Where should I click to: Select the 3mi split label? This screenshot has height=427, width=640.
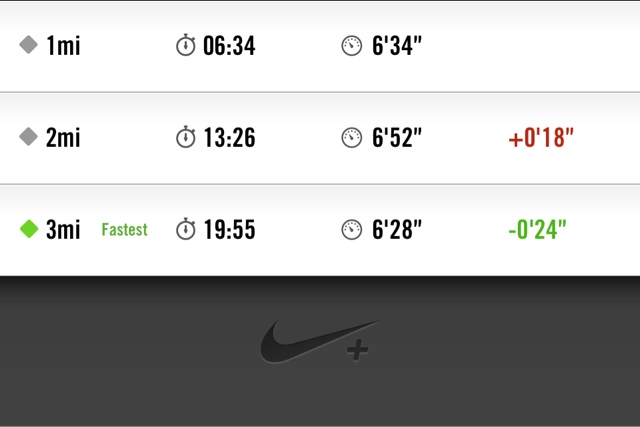coord(63,229)
